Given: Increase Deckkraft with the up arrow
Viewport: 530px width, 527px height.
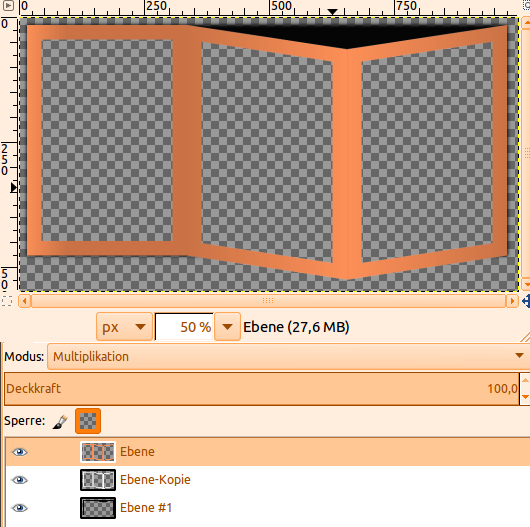Looking at the screenshot, I should point(525,380).
